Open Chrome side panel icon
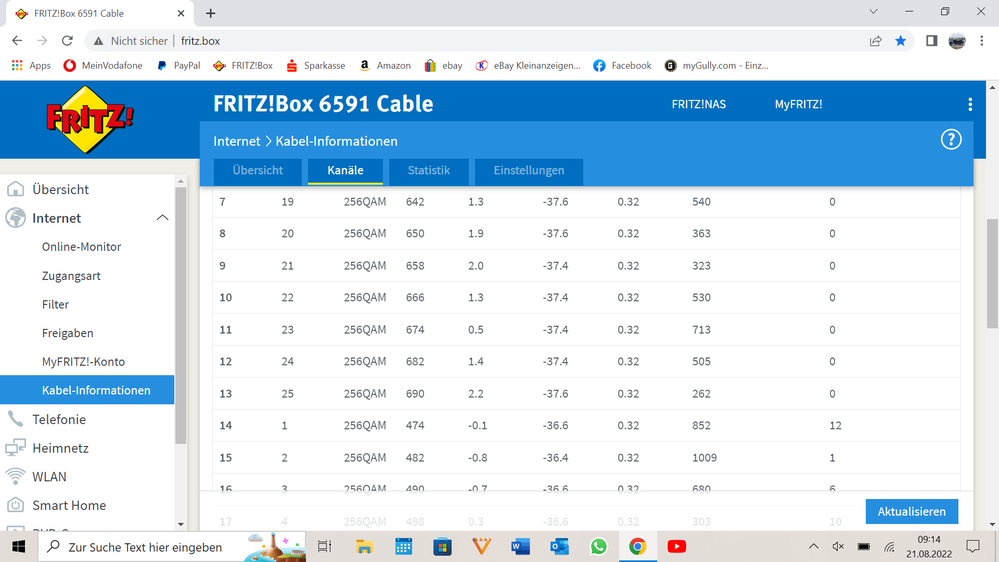Screen dimensions: 999x562 tap(931, 41)
